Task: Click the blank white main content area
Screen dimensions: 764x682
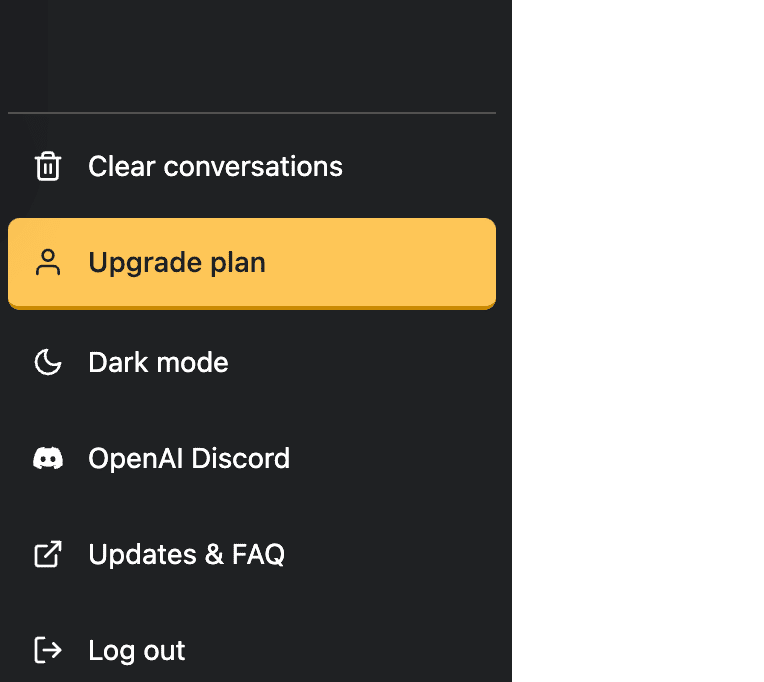Action: pyautogui.click(x=638, y=340)
